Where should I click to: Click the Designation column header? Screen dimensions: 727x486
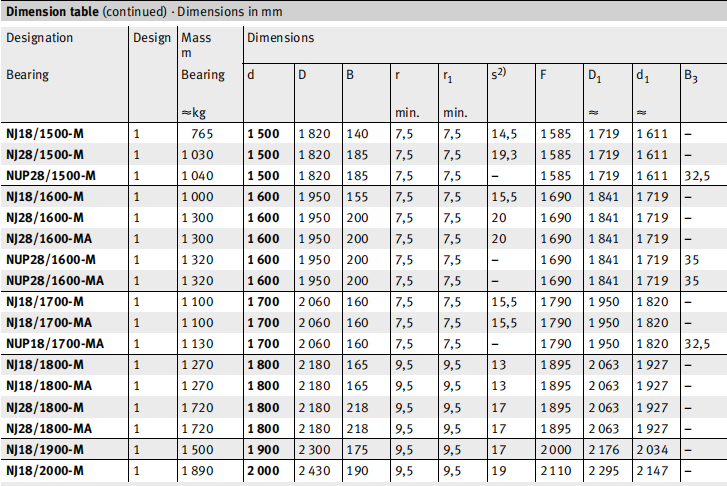[40, 38]
